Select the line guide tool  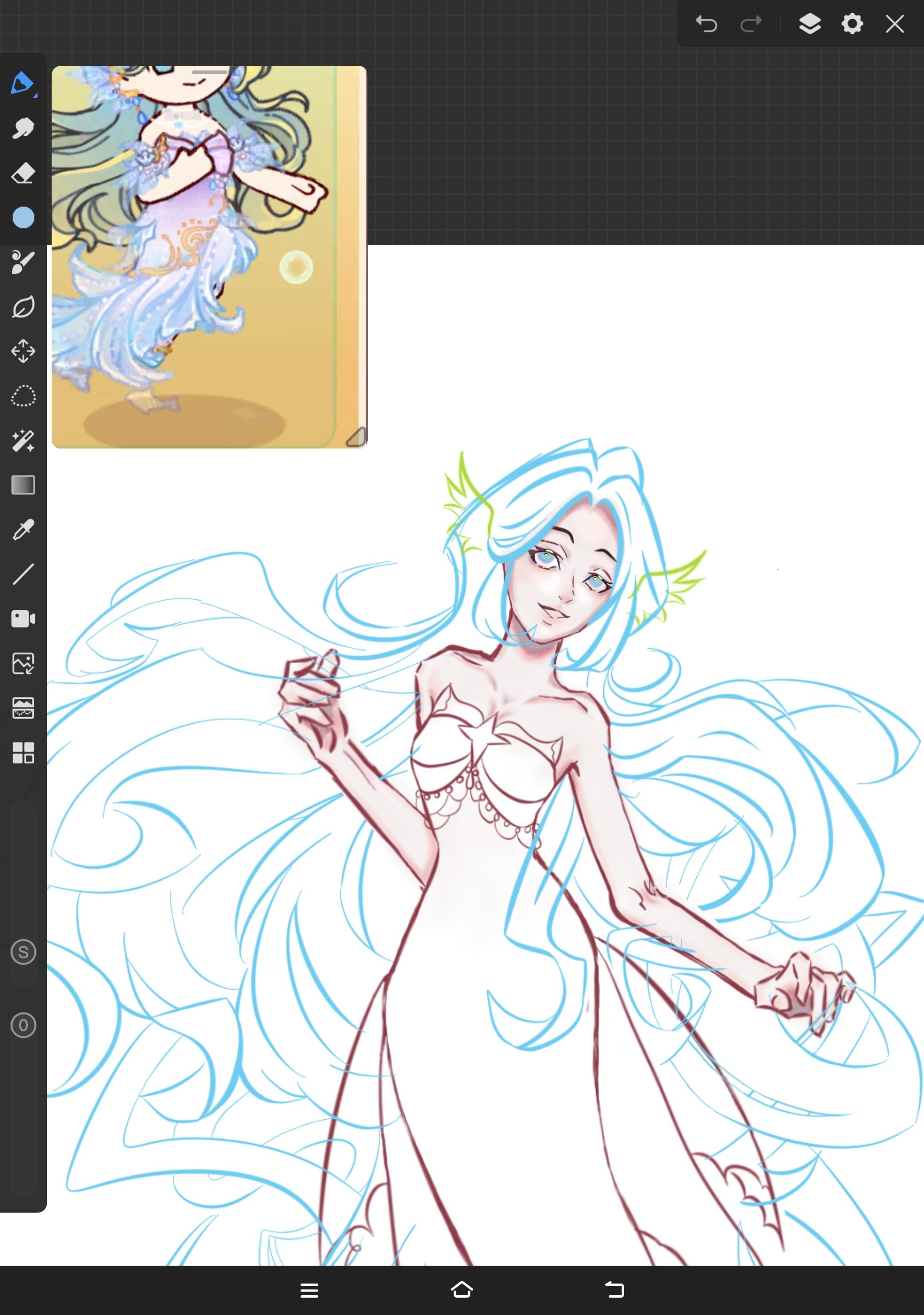click(23, 574)
